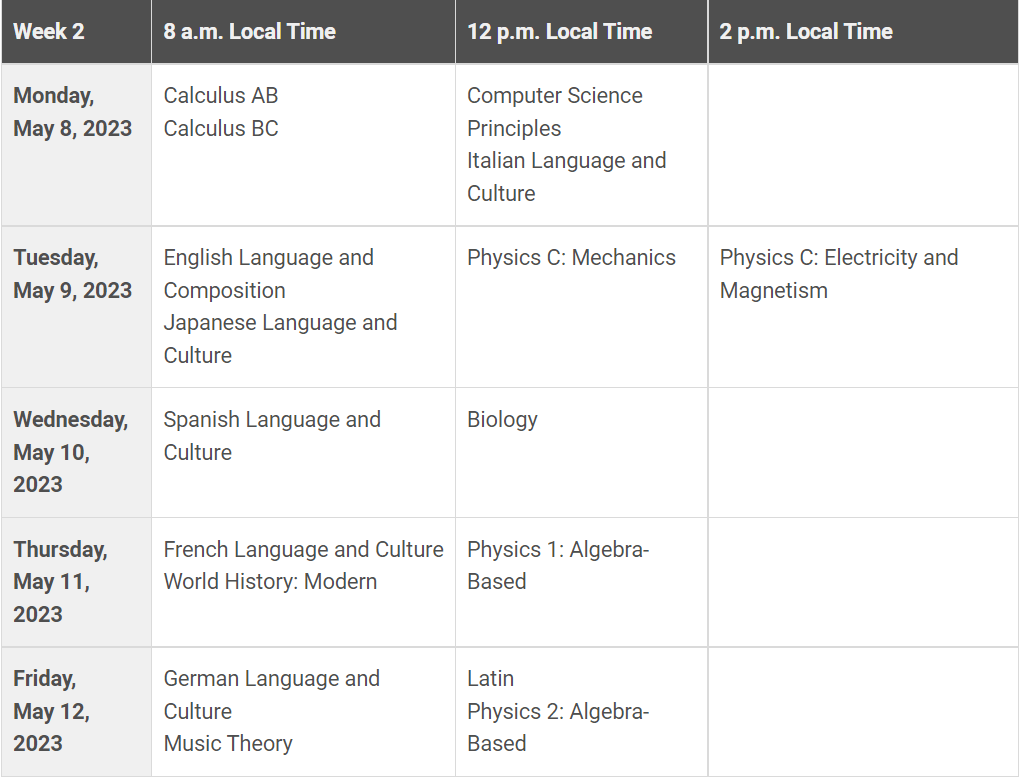Click Calculus AB exam entry
The width and height of the screenshot is (1024, 781).
tap(221, 96)
